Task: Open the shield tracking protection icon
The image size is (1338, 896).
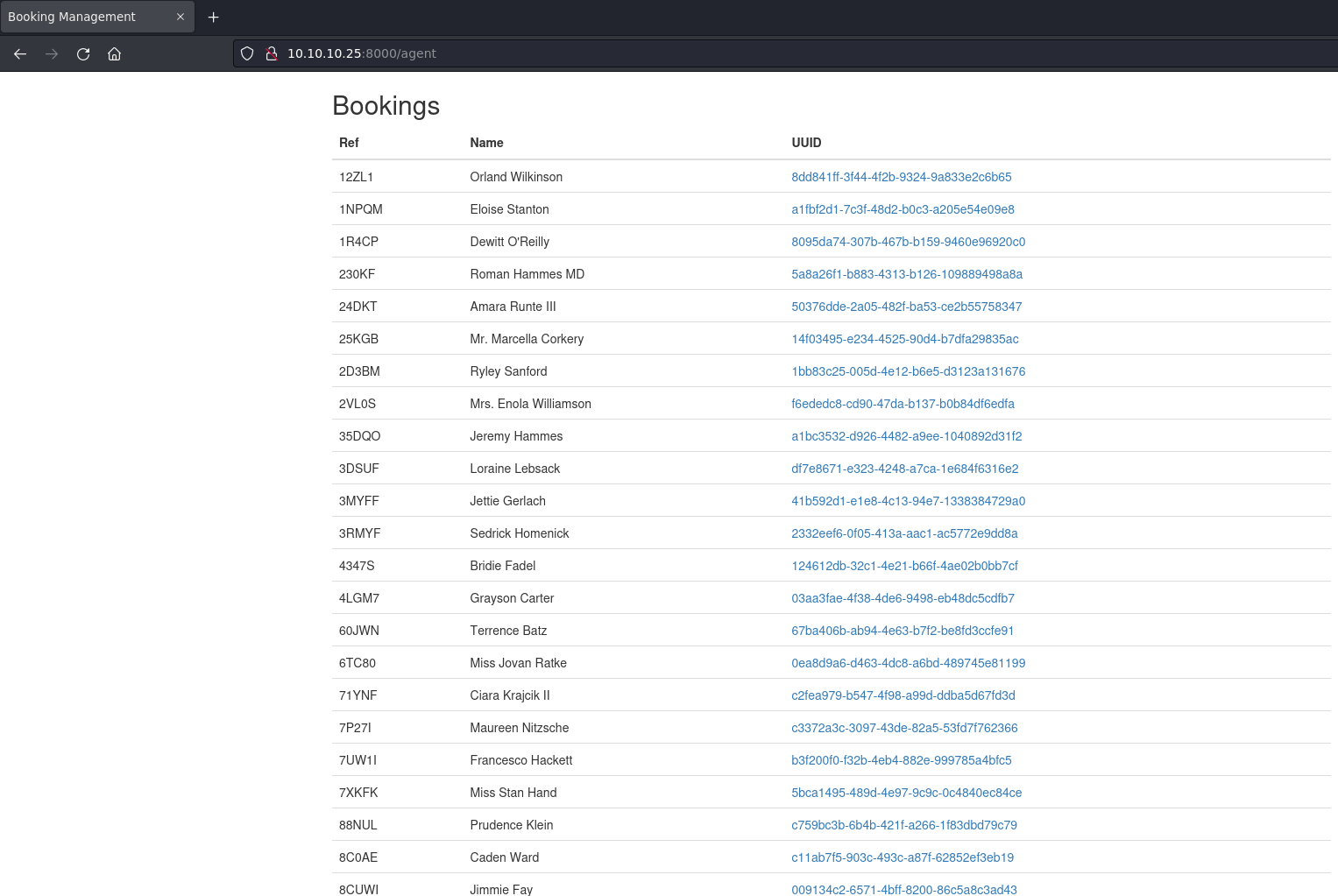Action: 247,53
